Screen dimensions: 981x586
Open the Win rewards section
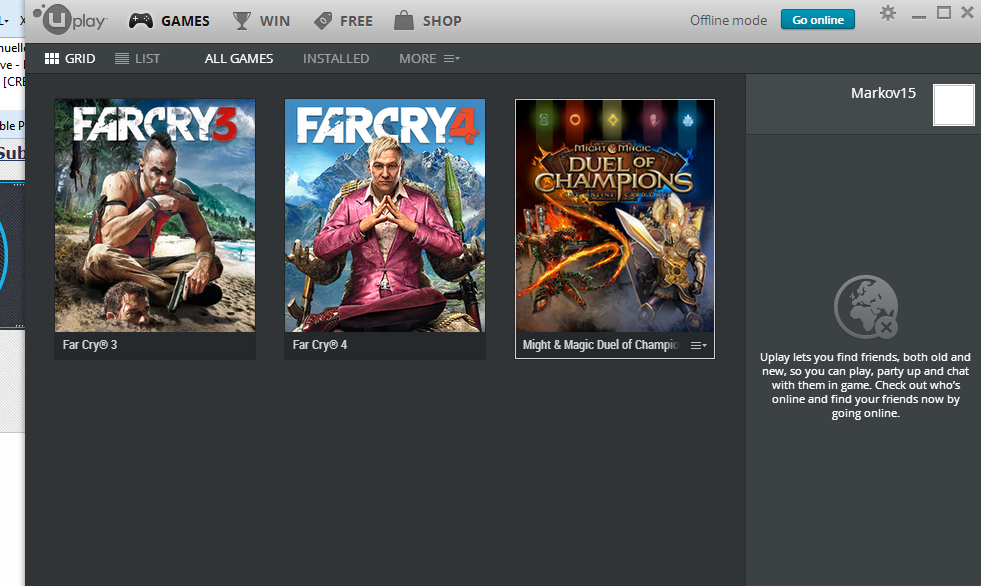(x=261, y=21)
